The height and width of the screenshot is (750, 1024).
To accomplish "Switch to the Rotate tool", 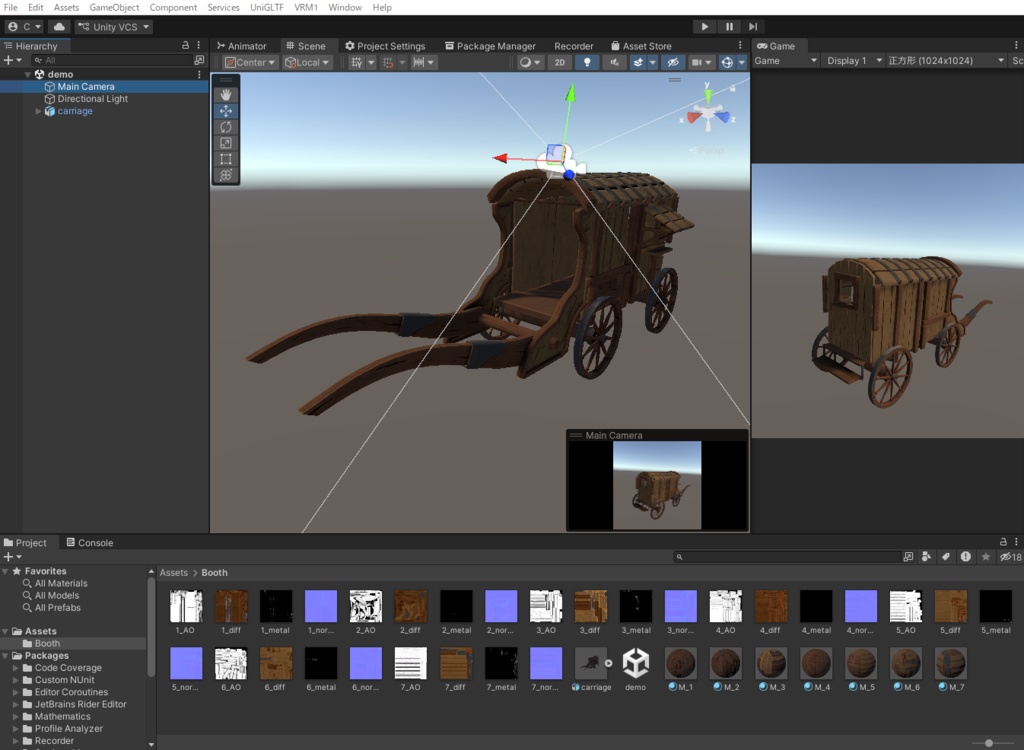I will 226,128.
